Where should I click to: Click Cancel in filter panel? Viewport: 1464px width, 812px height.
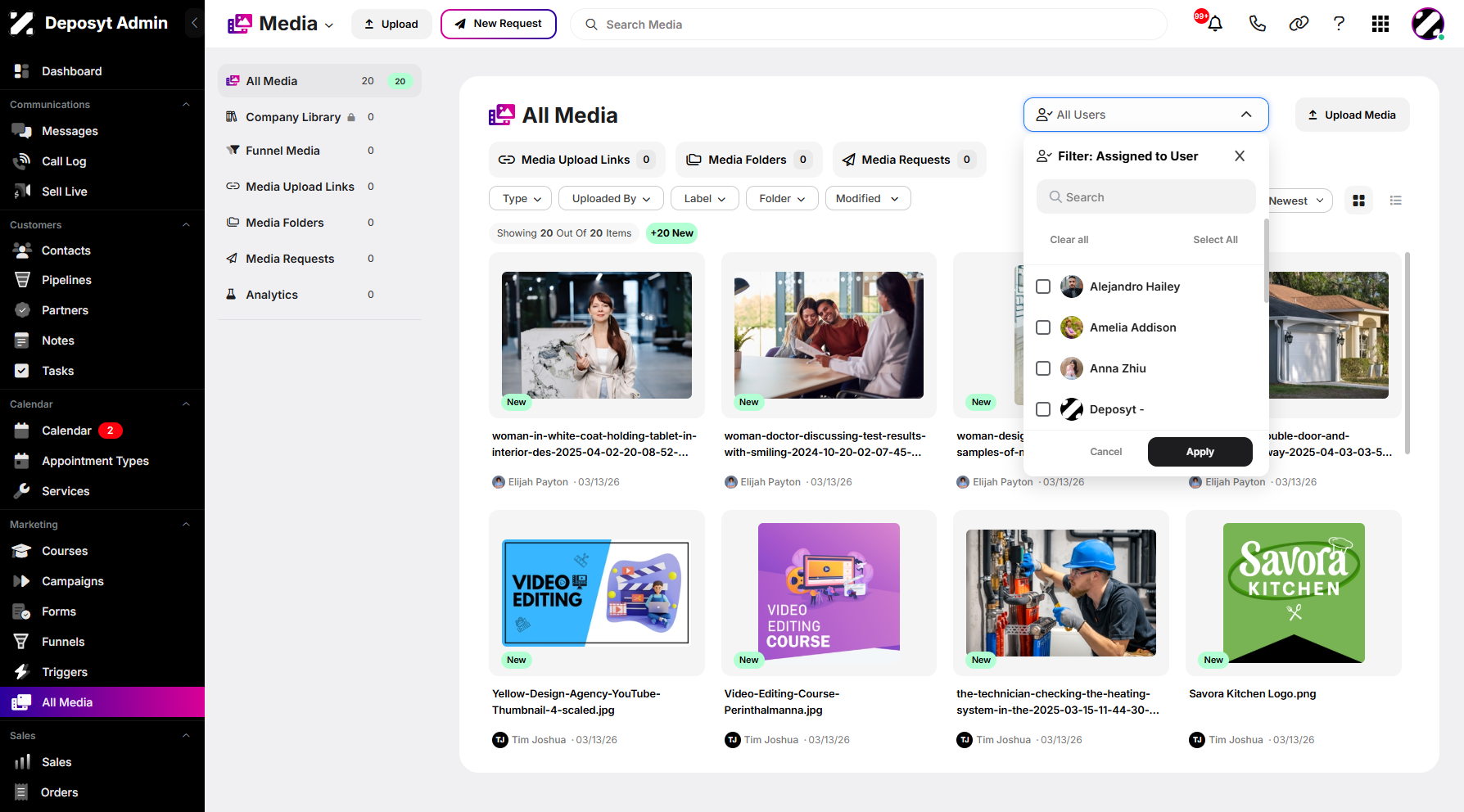point(1105,452)
